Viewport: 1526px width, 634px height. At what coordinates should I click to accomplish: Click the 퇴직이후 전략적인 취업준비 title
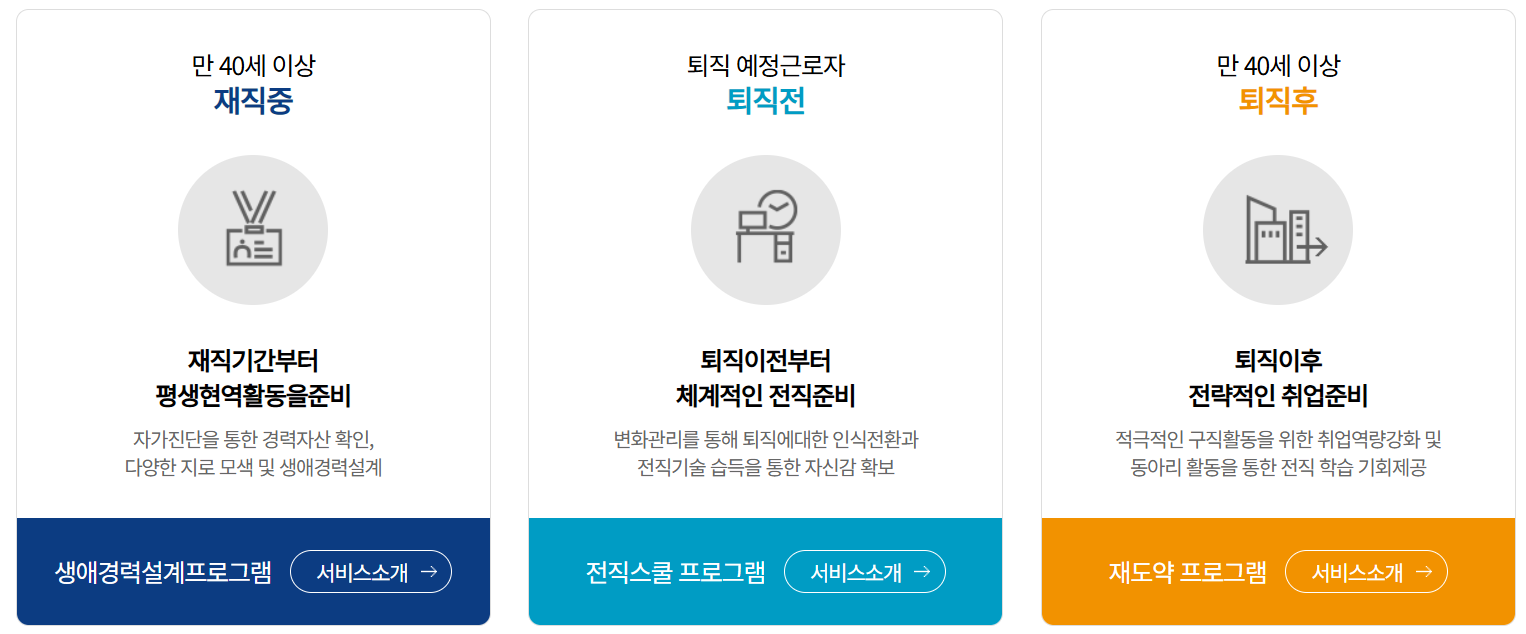point(1278,378)
